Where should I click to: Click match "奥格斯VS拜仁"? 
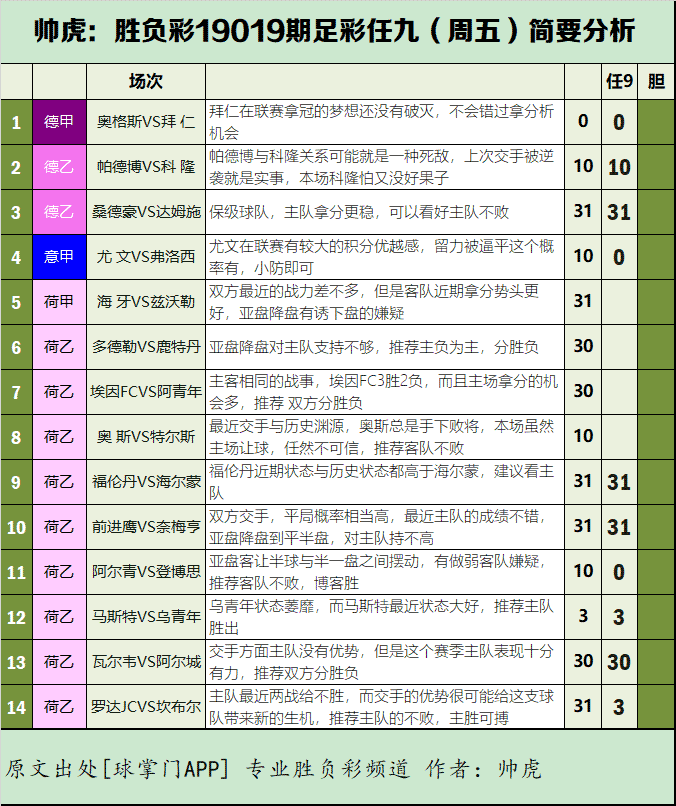(x=146, y=122)
